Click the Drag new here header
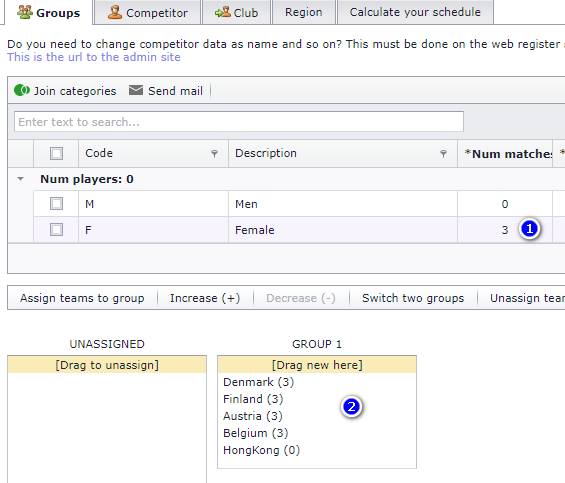The width and height of the screenshot is (565, 483). 317,365
